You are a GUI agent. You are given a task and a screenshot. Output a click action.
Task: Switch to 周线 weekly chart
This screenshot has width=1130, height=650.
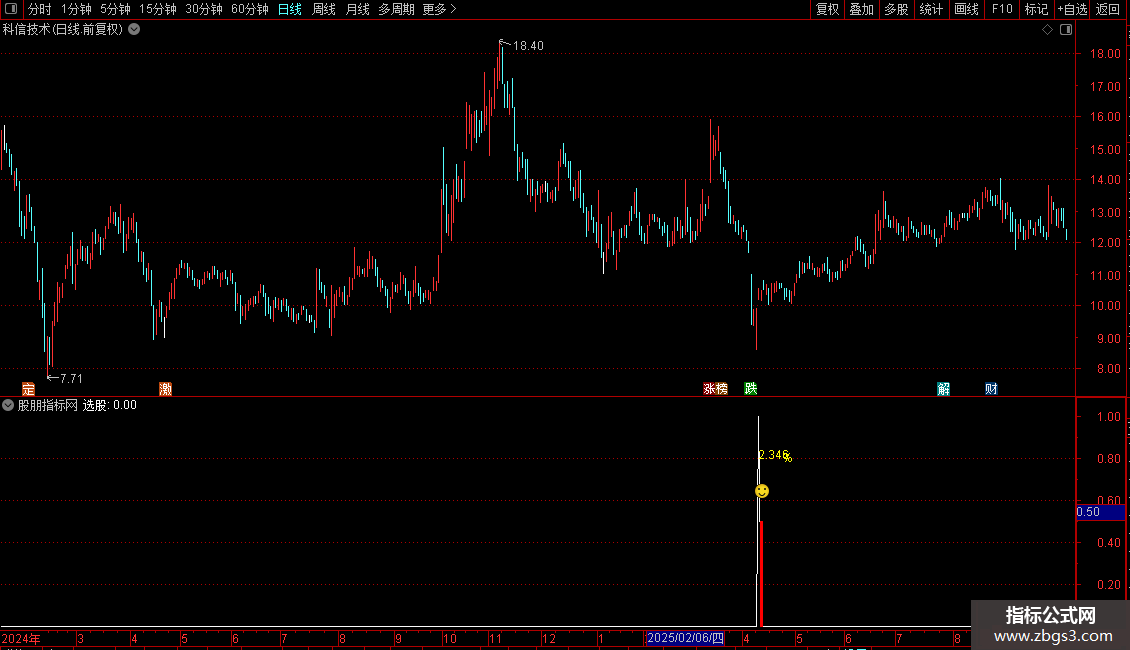(324, 9)
